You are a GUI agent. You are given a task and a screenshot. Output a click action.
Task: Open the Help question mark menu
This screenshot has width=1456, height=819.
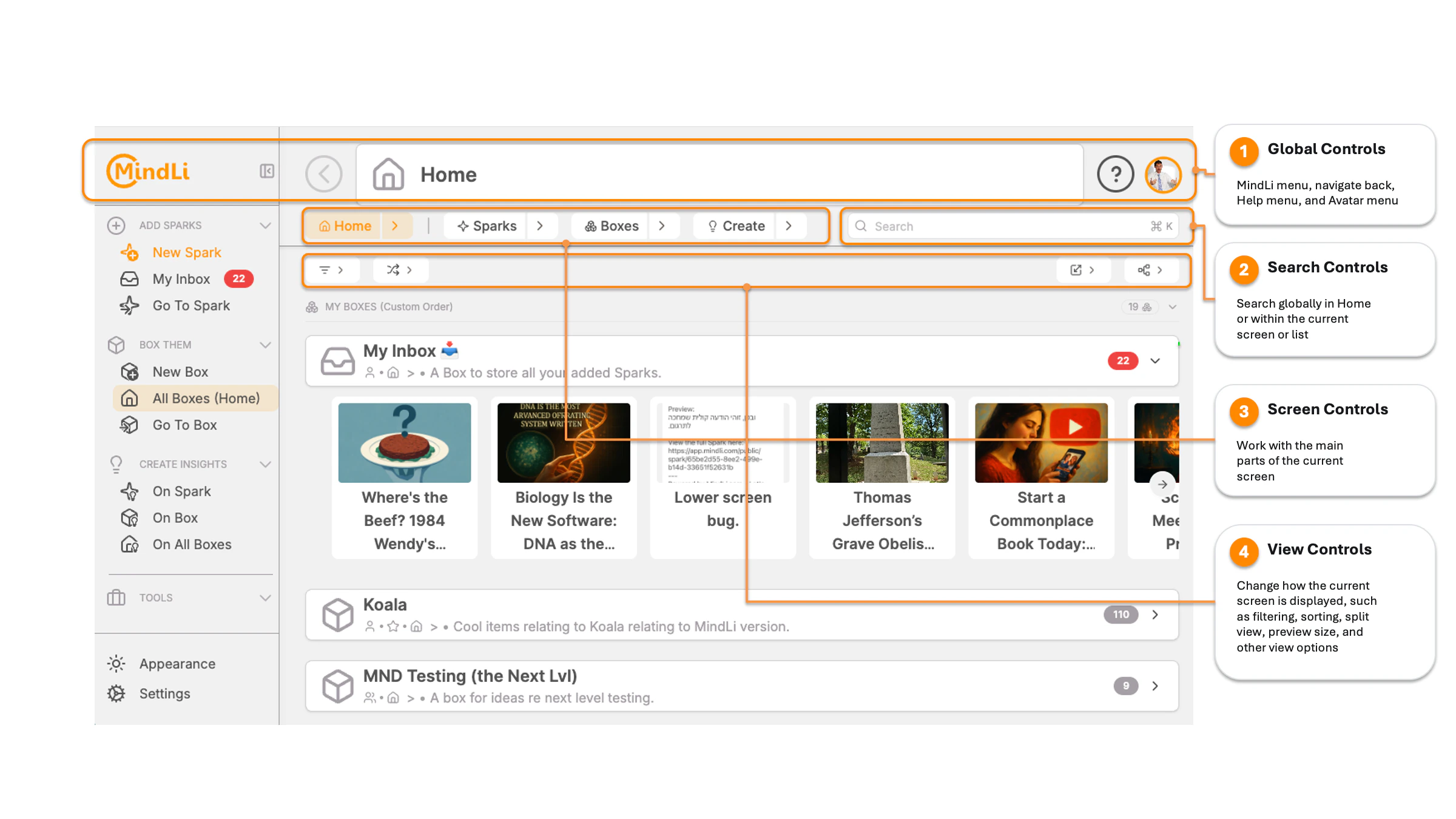click(x=1115, y=174)
